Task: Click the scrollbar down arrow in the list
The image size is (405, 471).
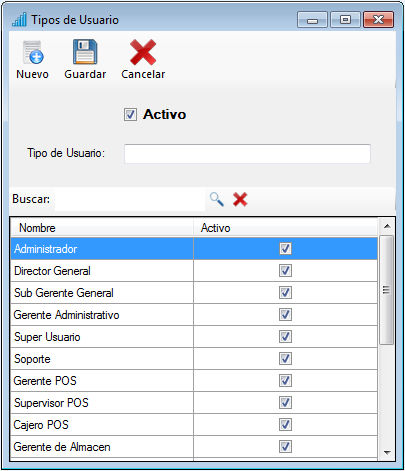Action: pyautogui.click(x=387, y=452)
